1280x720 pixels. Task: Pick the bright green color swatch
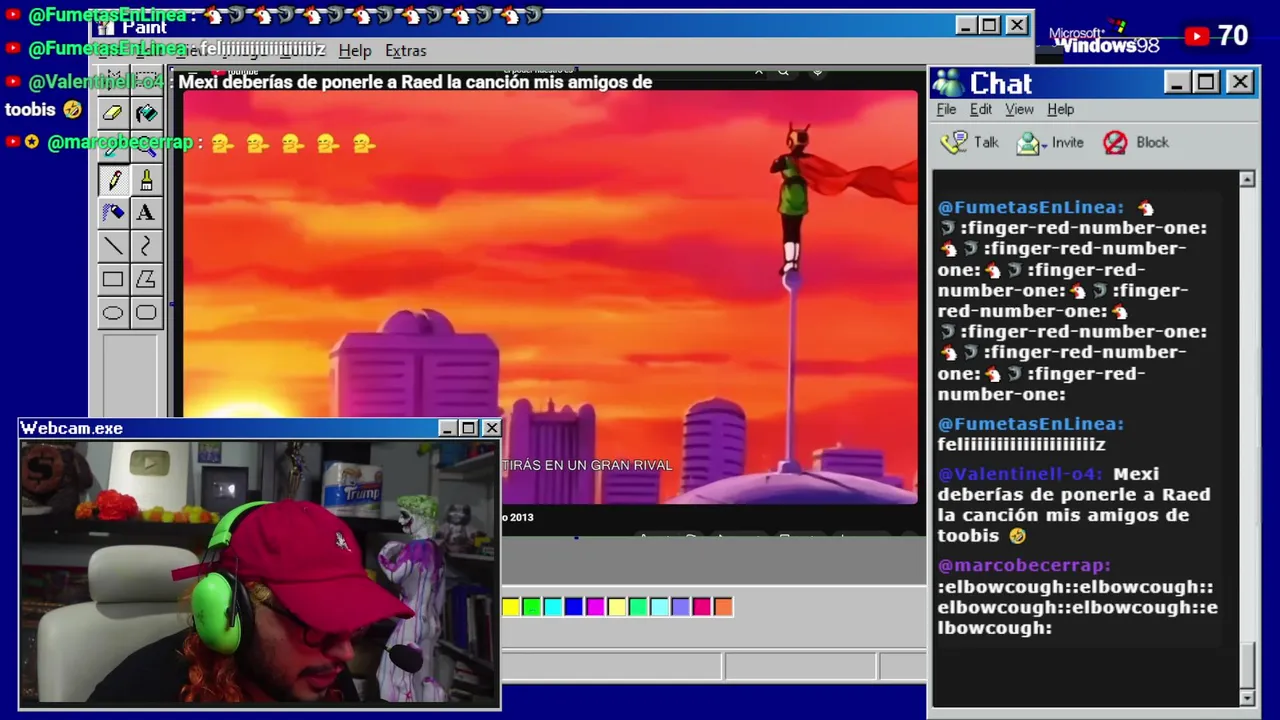click(x=532, y=606)
